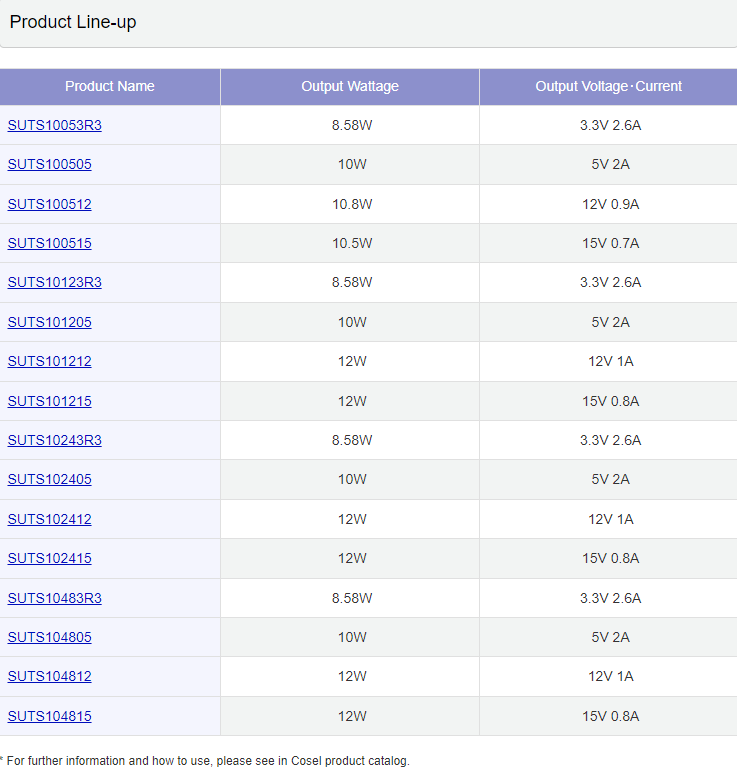Select the SUTS100515 link

pyautogui.click(x=49, y=243)
